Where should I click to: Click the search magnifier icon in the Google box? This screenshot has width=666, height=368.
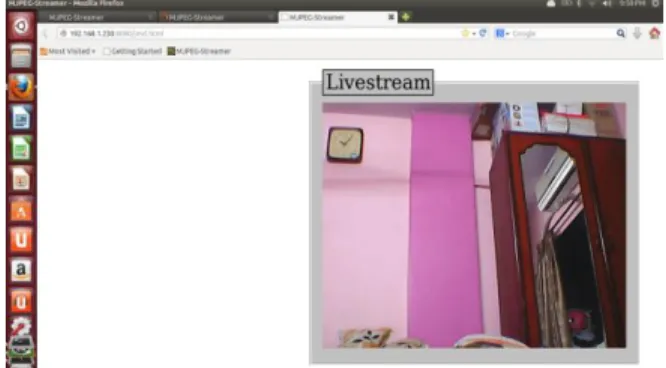[621, 33]
